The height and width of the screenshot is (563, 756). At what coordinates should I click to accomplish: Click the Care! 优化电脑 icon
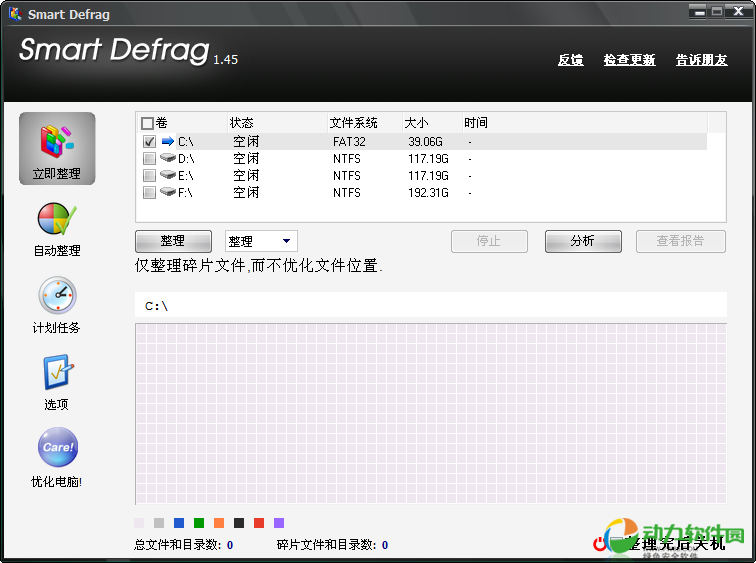pyautogui.click(x=57, y=448)
